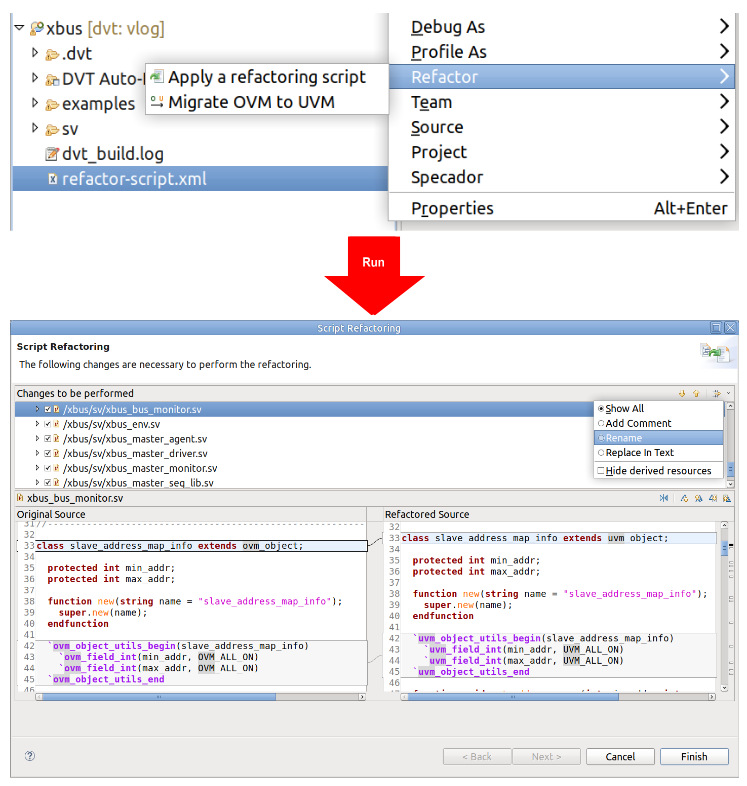This screenshot has width=747, height=786.
Task: Click the Select Previous Change up arrow icon
Action: click(696, 394)
